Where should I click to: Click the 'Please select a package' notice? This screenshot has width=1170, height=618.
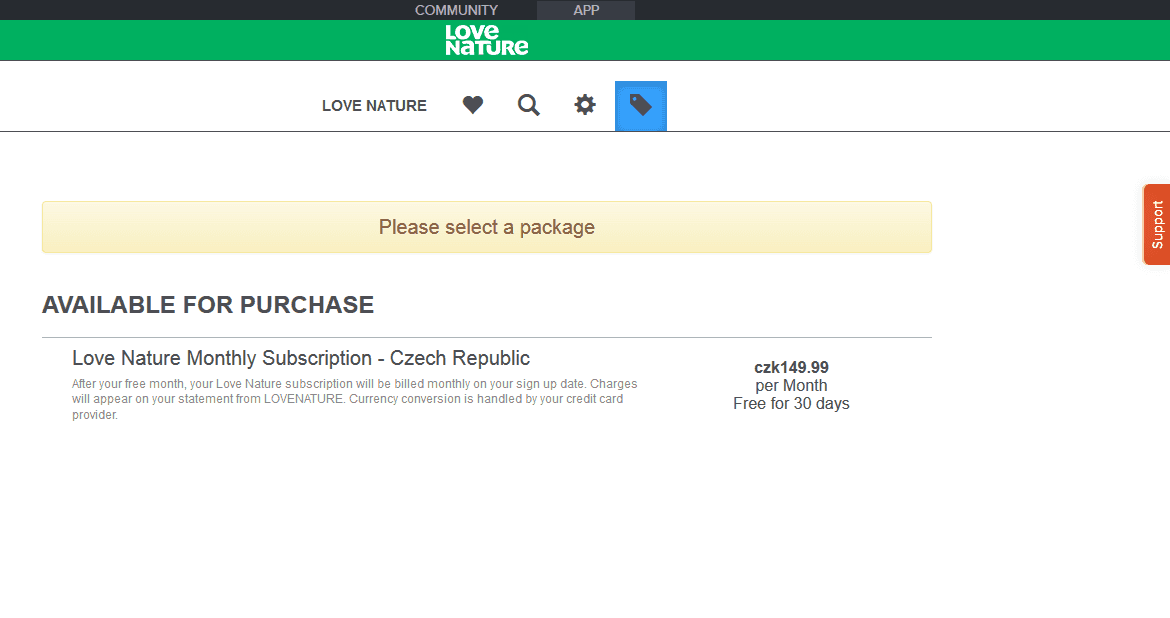487,227
